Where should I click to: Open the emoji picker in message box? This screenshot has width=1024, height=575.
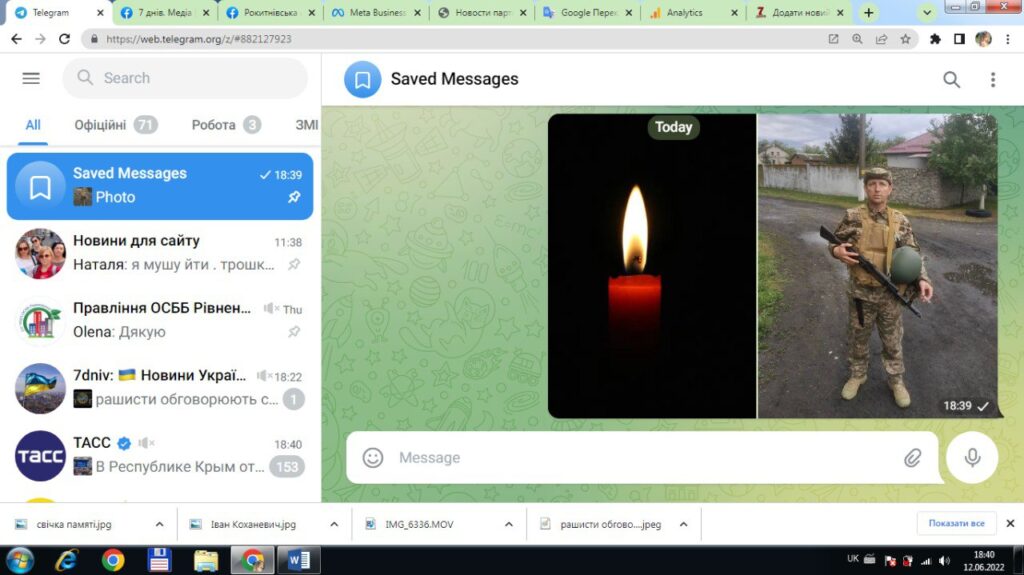pyautogui.click(x=373, y=457)
